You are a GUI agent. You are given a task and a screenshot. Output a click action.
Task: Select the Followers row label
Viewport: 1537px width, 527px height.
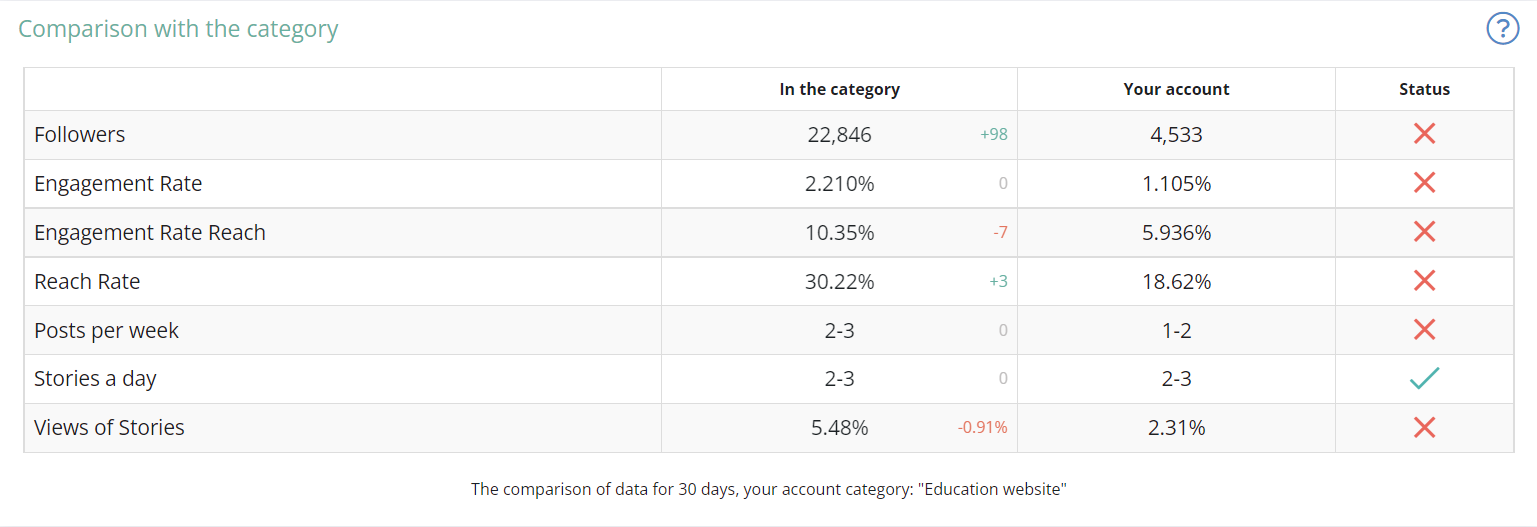point(80,134)
